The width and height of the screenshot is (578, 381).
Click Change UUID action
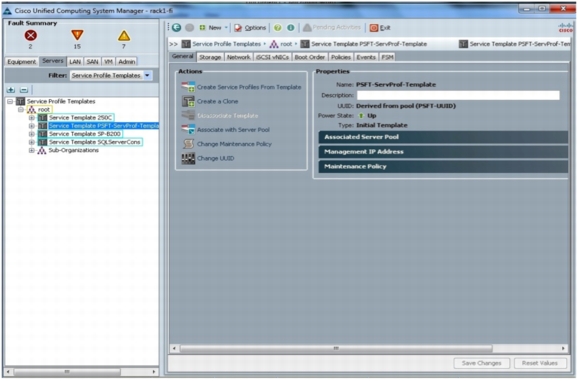[x=215, y=158]
